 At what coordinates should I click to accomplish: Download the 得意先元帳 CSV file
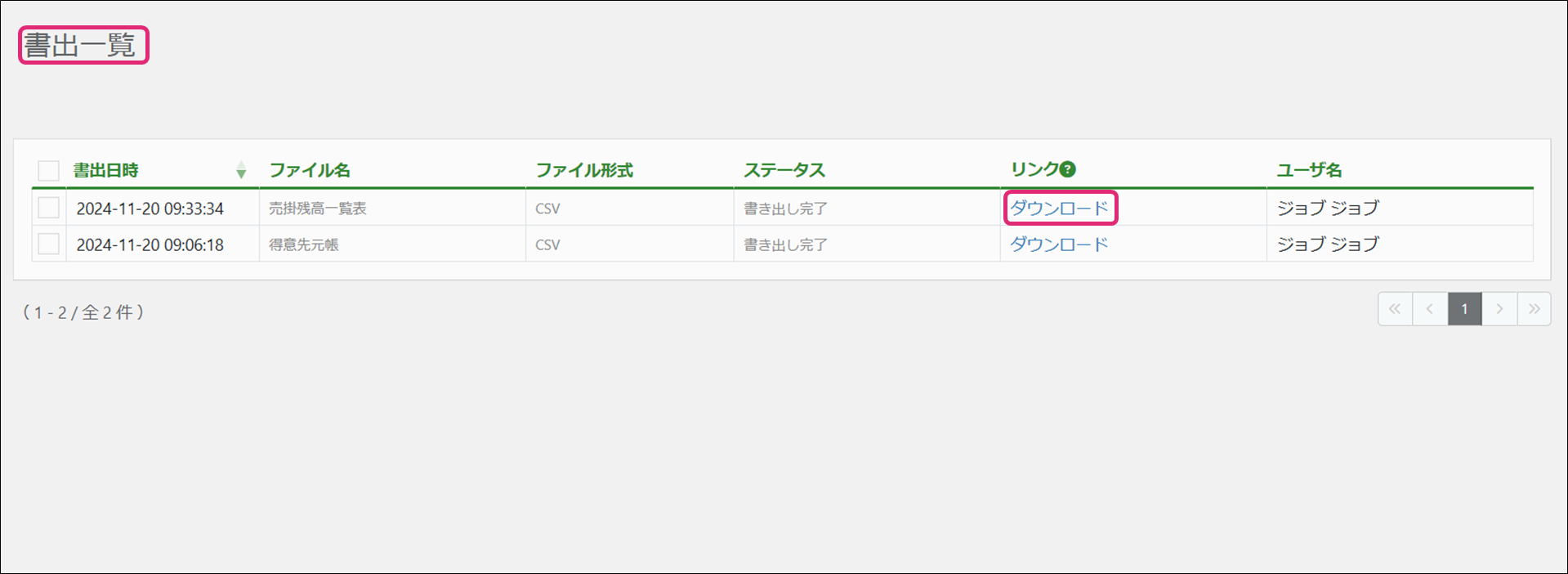[x=1059, y=244]
